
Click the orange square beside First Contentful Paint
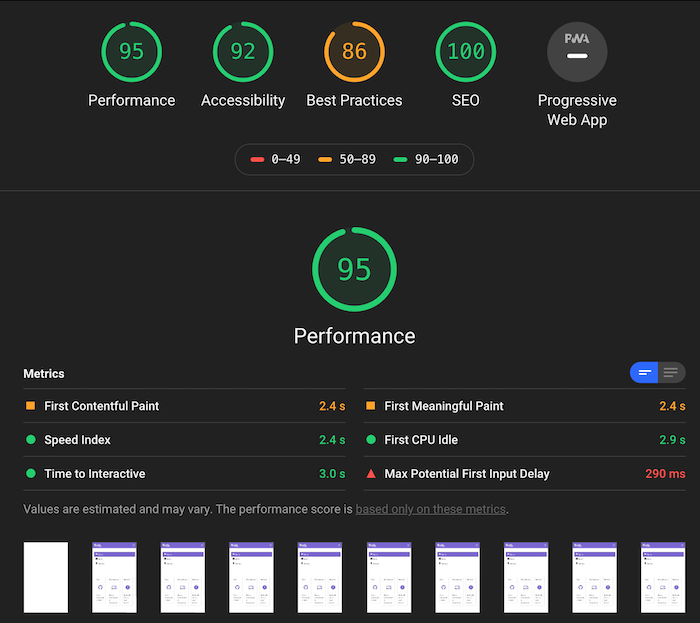[30, 406]
